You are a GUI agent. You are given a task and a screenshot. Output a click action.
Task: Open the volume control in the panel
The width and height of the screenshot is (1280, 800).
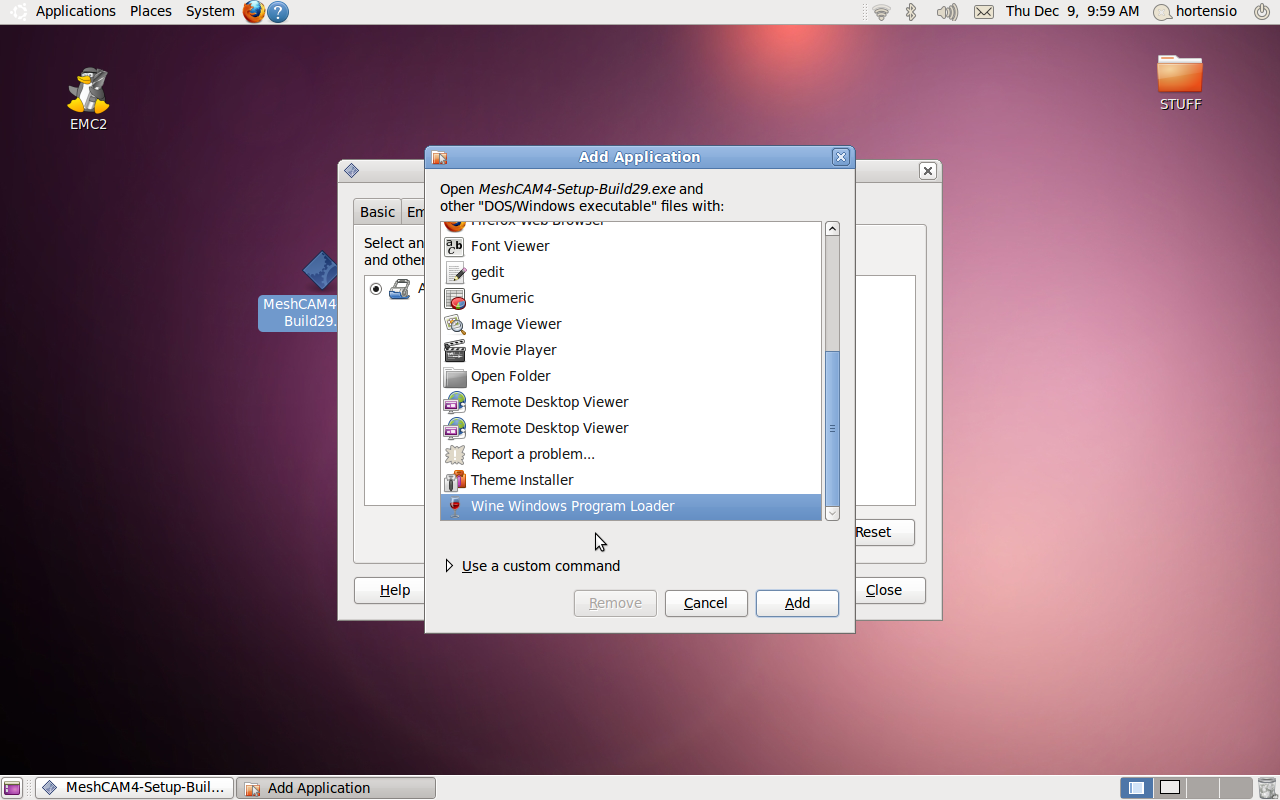tap(946, 12)
